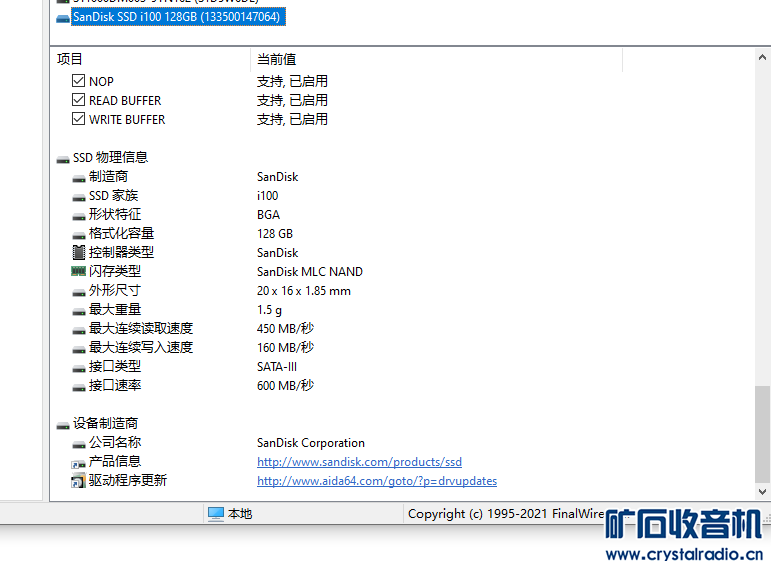Click the 本地 status bar label
The width and height of the screenshot is (771, 567).
coord(240,514)
